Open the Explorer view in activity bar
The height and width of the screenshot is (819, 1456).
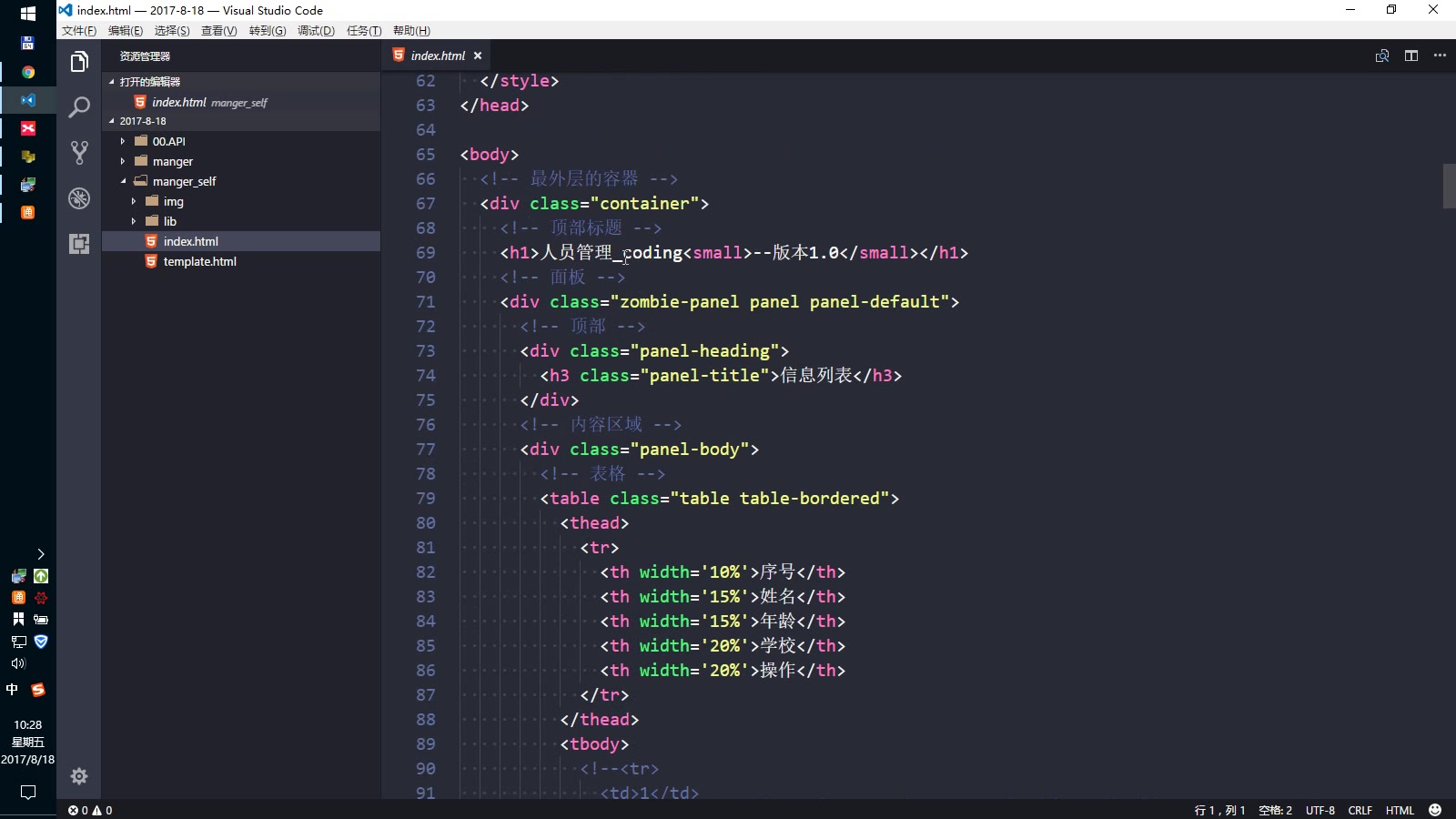[79, 62]
